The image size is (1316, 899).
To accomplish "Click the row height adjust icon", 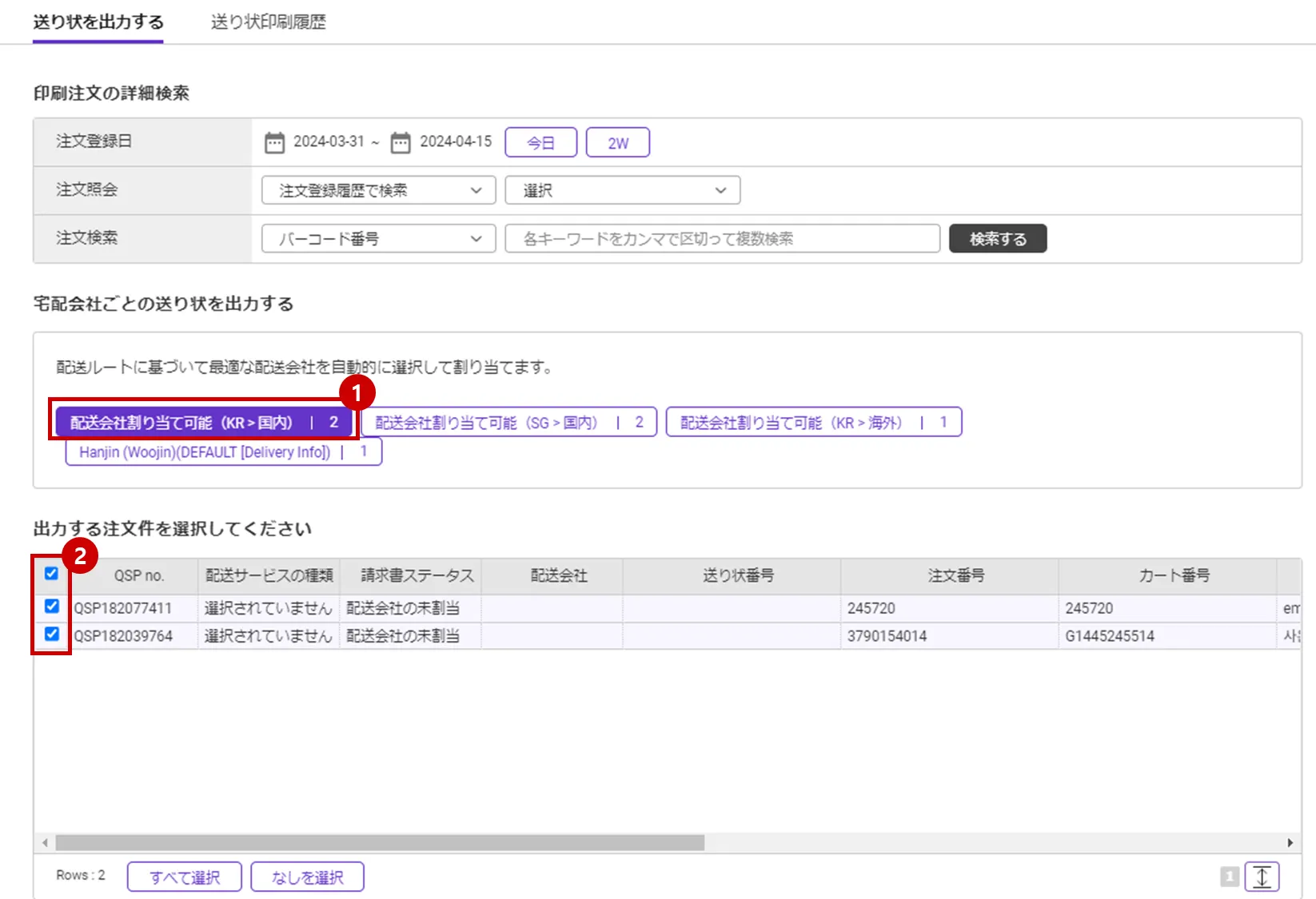I will tap(1262, 877).
